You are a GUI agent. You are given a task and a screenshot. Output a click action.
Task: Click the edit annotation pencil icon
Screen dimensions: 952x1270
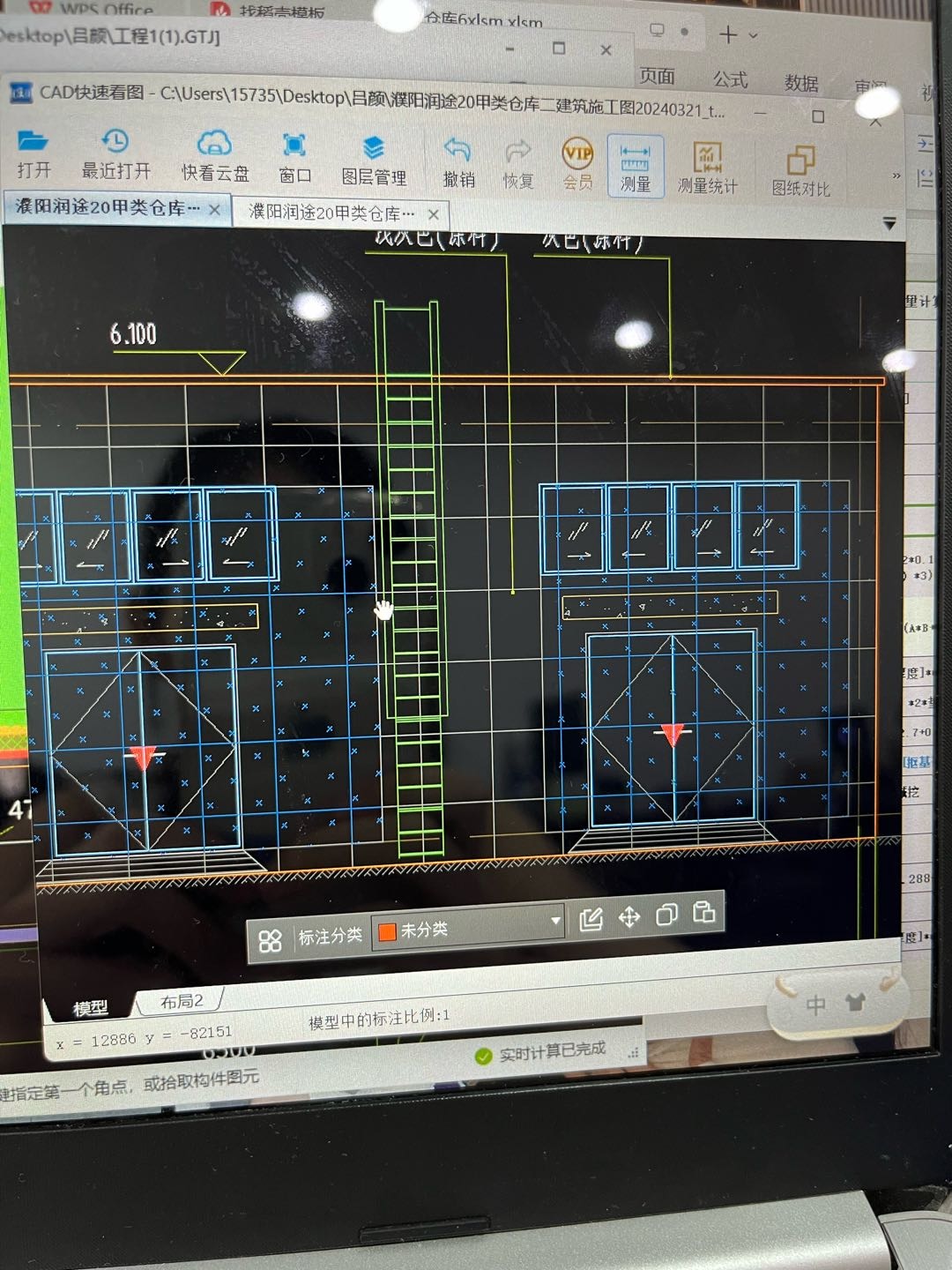[x=591, y=919]
